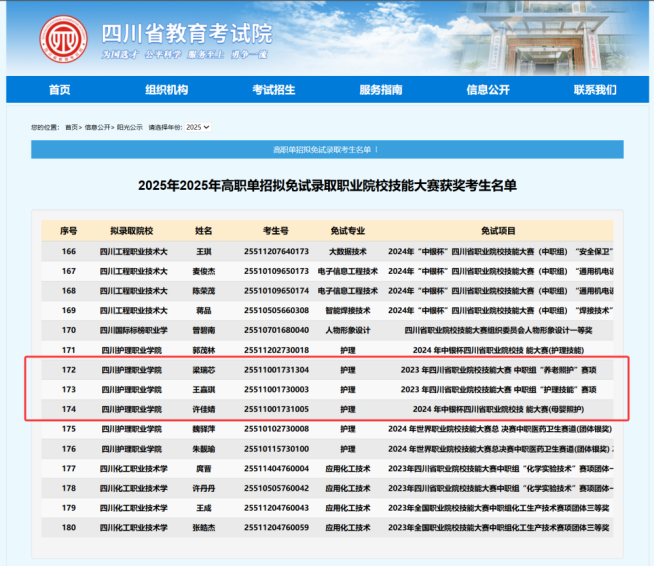The width and height of the screenshot is (654, 566).
Task: Click the 首页 breadcrumb link
Action: tap(71, 127)
